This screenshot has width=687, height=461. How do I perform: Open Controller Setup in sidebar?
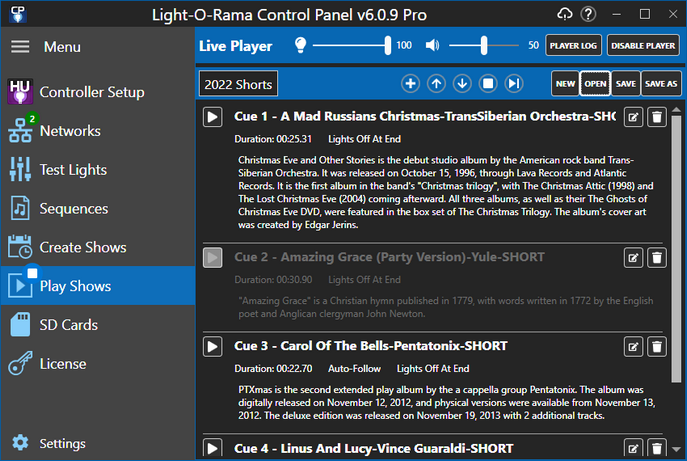pyautogui.click(x=98, y=92)
